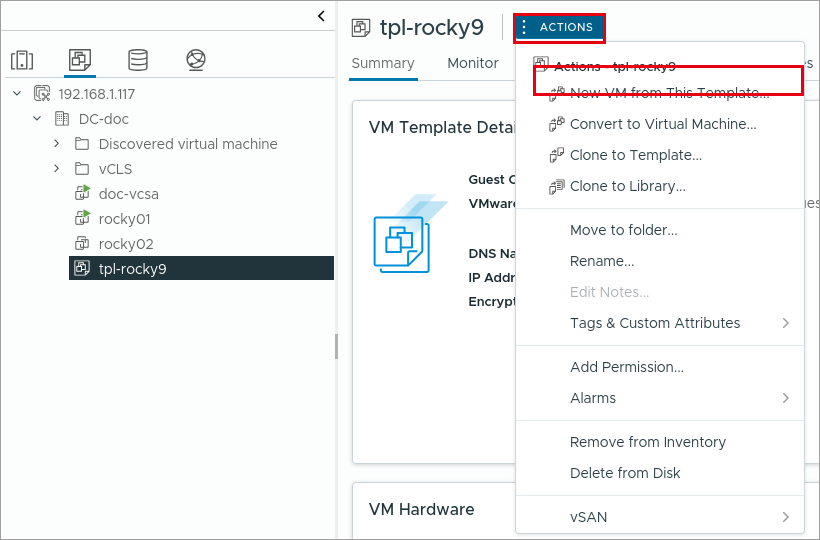Choose Convert to Virtual Machine
The image size is (820, 540).
click(659, 124)
